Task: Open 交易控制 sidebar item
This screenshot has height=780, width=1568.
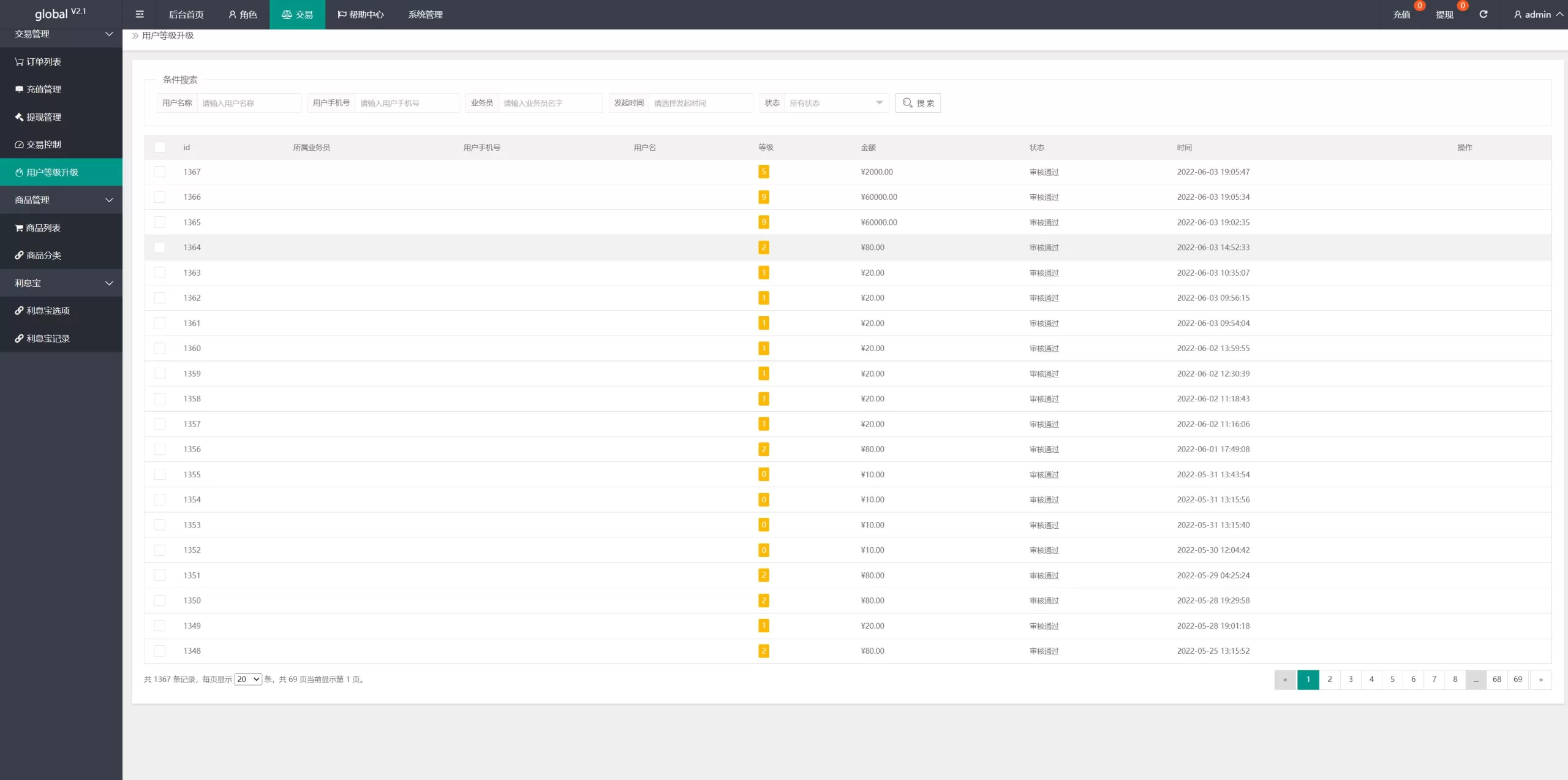Action: click(x=38, y=145)
